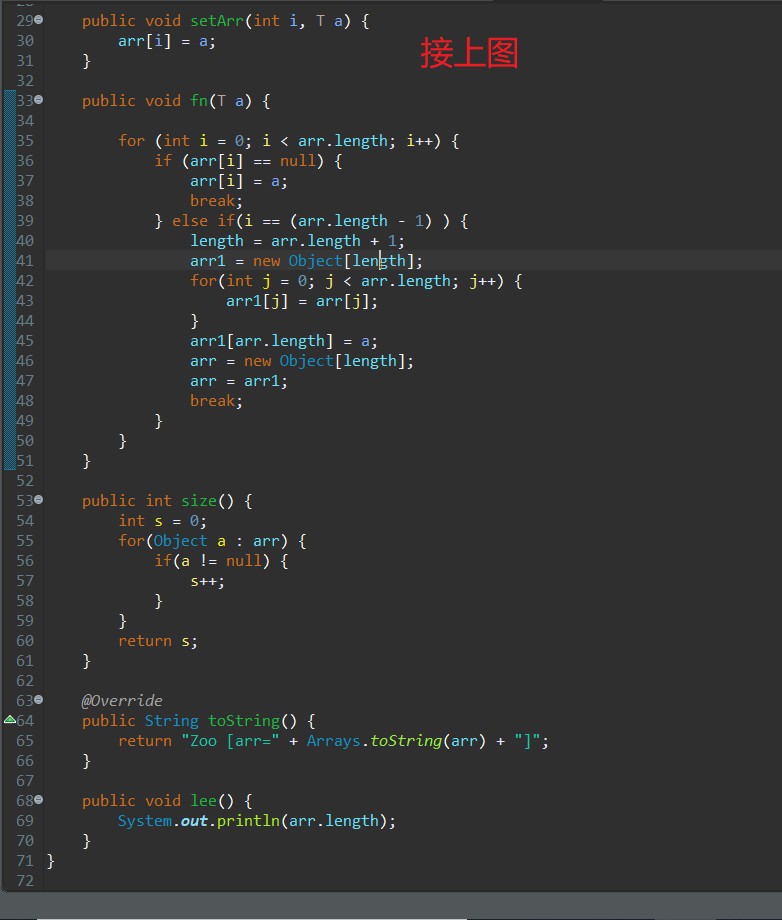Click 'j++' in the inner for loop
Image resolution: width=782 pixels, height=920 pixels.
pos(482,282)
